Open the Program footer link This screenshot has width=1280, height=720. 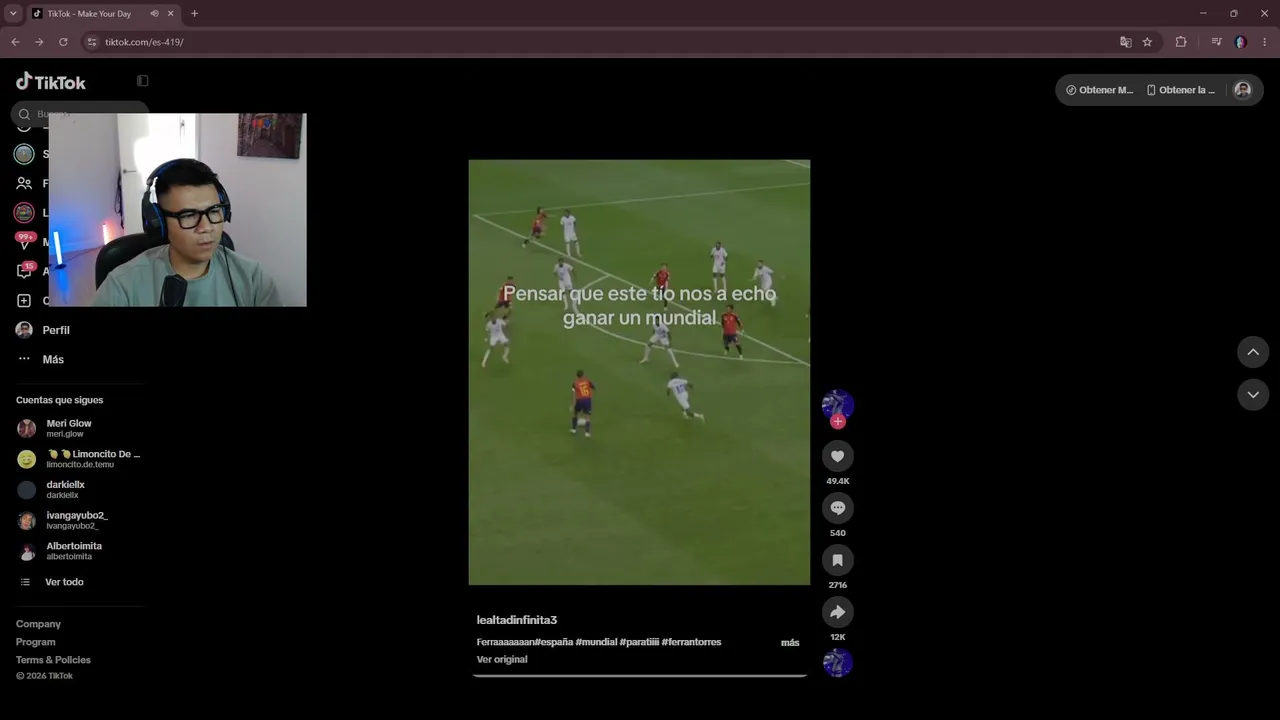click(x=36, y=642)
